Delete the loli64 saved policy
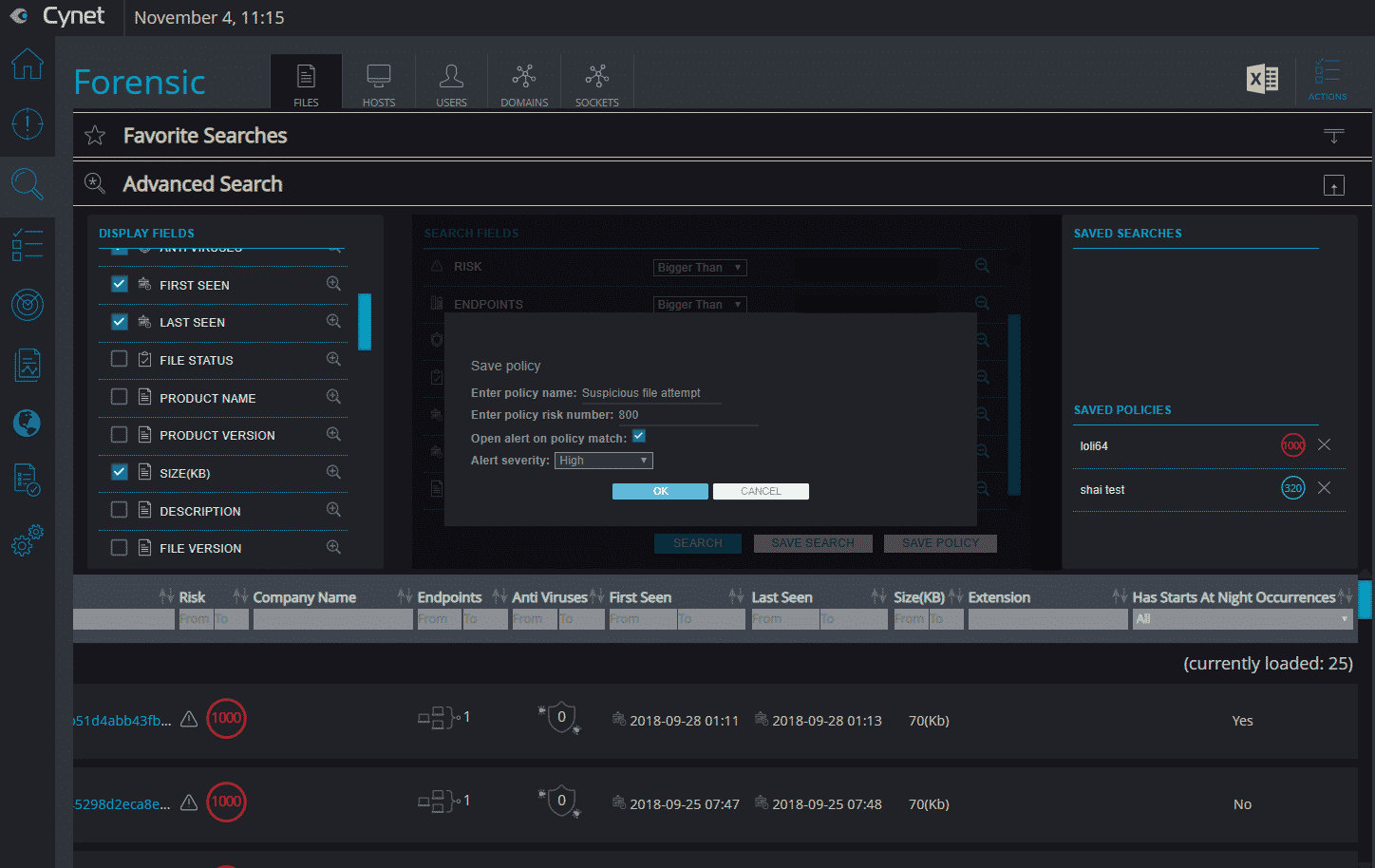The image size is (1375, 868). point(1324,444)
